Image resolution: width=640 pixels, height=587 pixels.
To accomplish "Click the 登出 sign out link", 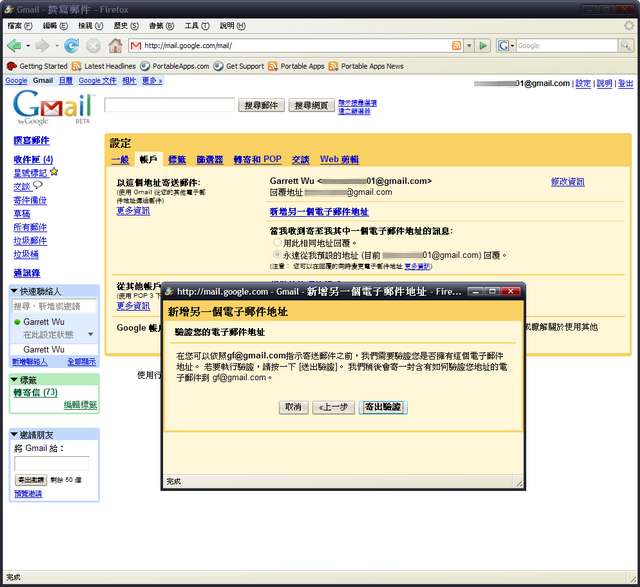I will tap(625, 83).
